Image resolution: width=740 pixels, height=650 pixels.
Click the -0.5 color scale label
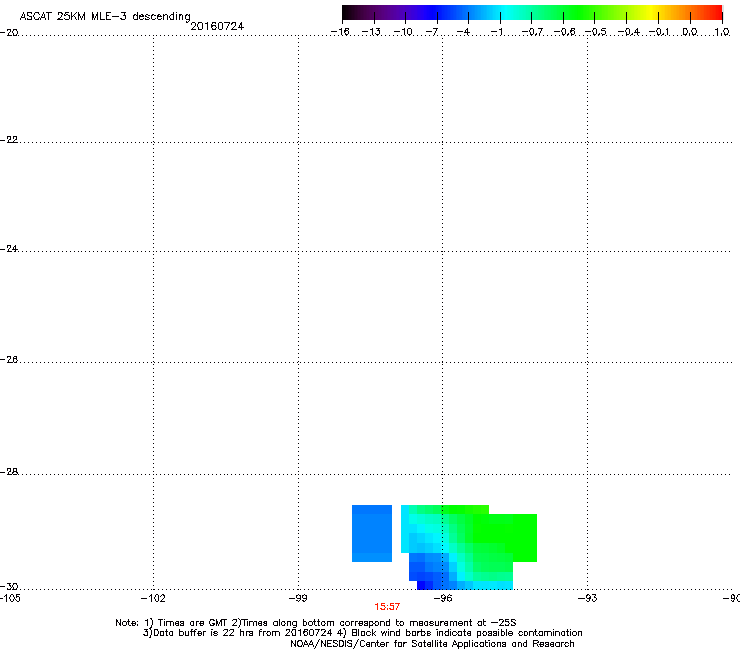tap(596, 32)
